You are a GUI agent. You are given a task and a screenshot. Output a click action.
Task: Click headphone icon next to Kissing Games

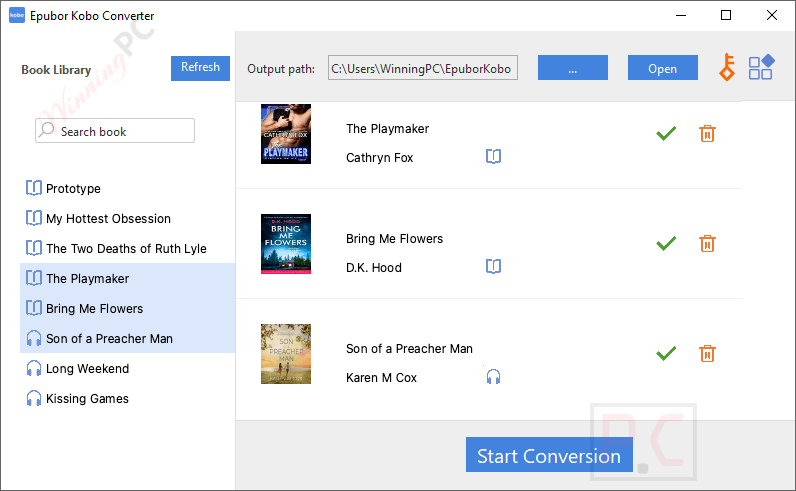point(34,398)
